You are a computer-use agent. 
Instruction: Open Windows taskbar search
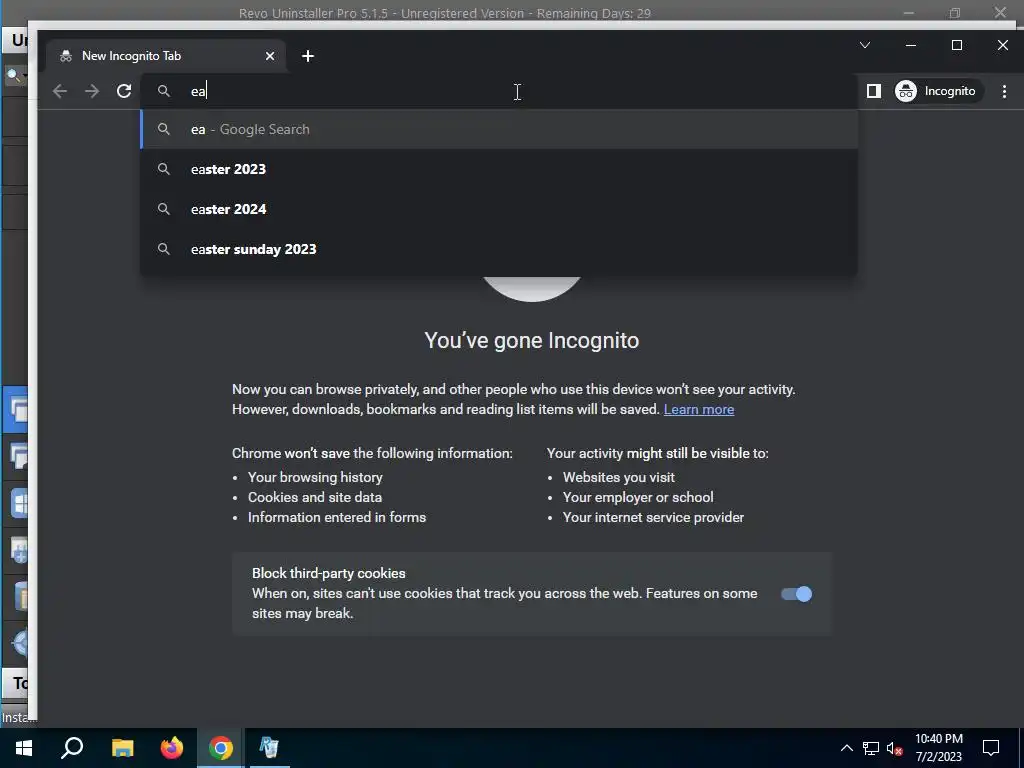(x=72, y=748)
